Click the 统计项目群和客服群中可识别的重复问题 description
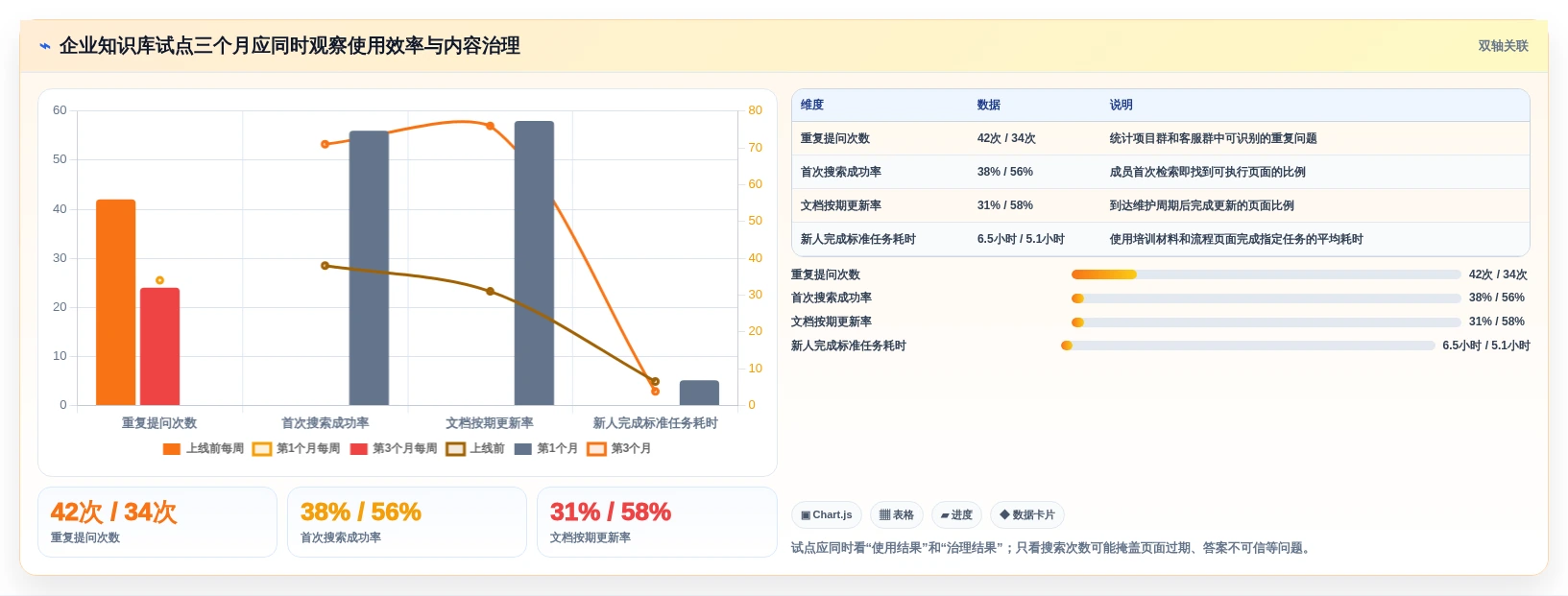 pyautogui.click(x=1213, y=138)
